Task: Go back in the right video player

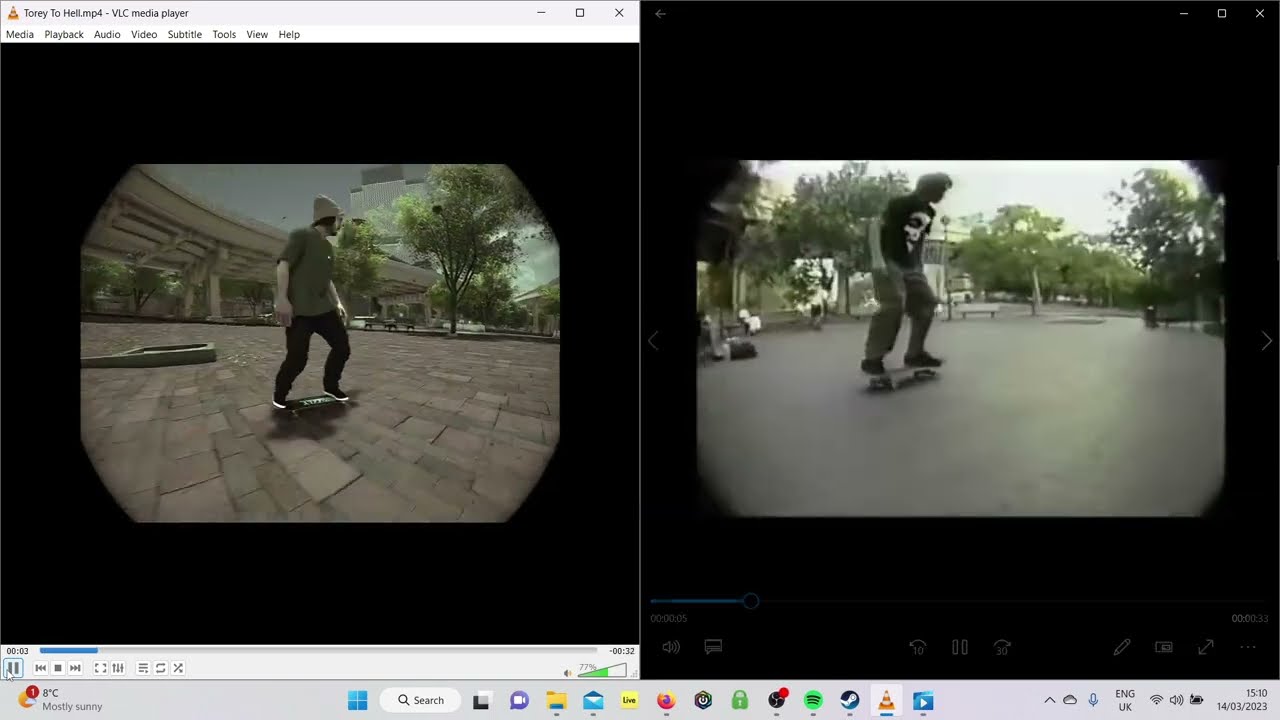Action: point(660,14)
